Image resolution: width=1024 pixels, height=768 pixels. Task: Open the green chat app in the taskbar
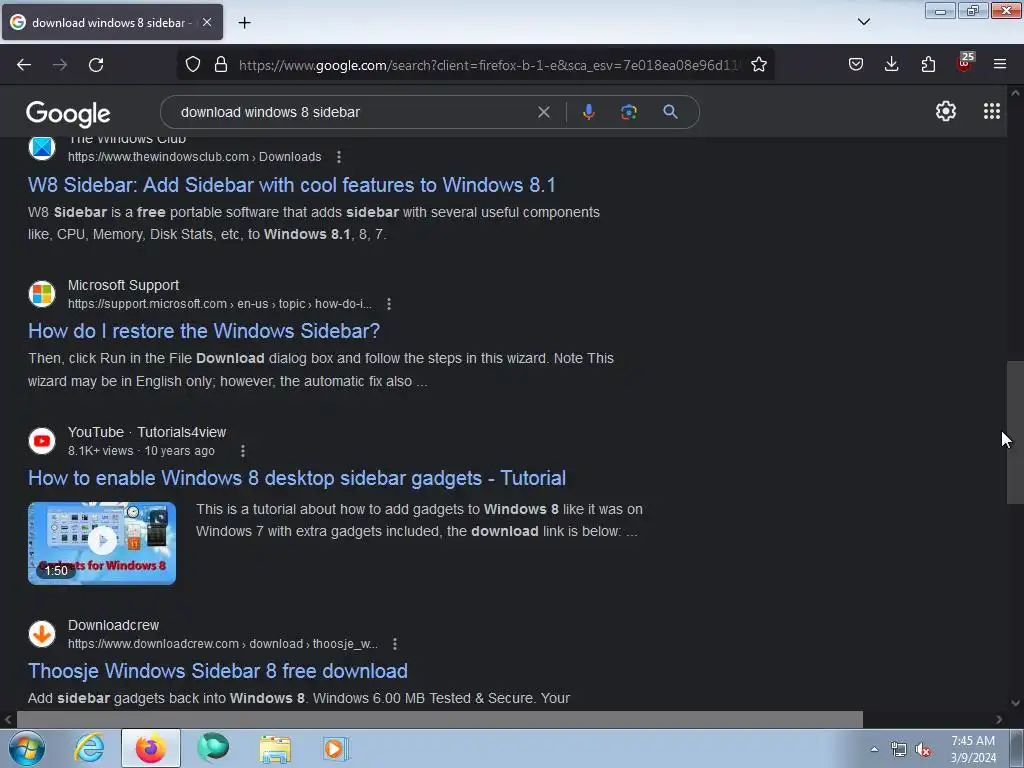coord(213,748)
